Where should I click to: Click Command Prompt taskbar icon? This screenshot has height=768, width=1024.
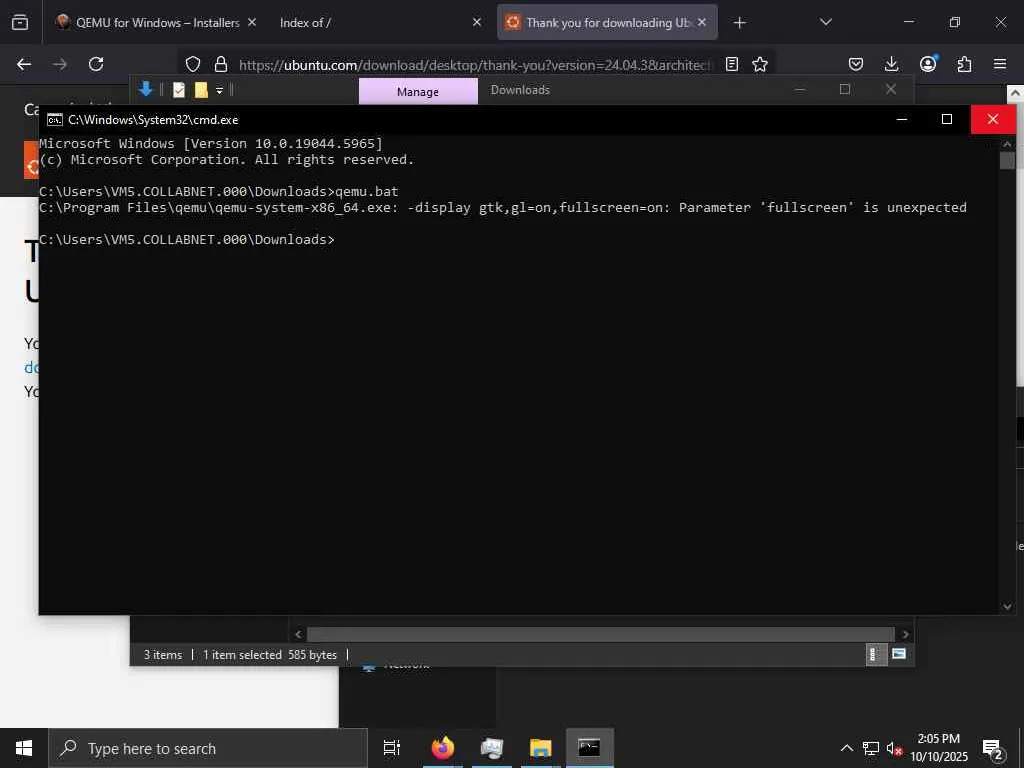pos(590,748)
